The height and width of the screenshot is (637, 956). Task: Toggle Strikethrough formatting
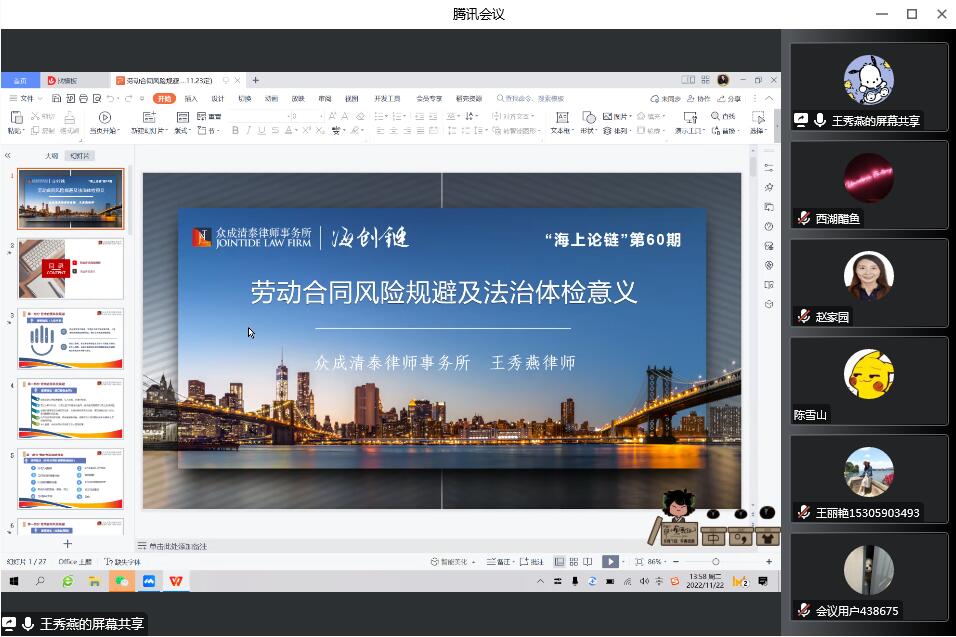pos(275,130)
